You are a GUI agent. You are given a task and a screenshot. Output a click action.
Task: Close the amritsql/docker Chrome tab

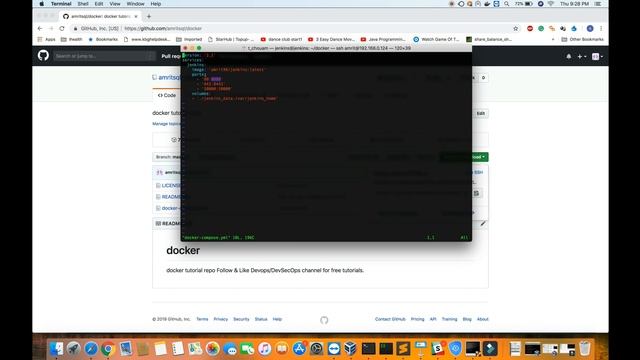(136, 16)
